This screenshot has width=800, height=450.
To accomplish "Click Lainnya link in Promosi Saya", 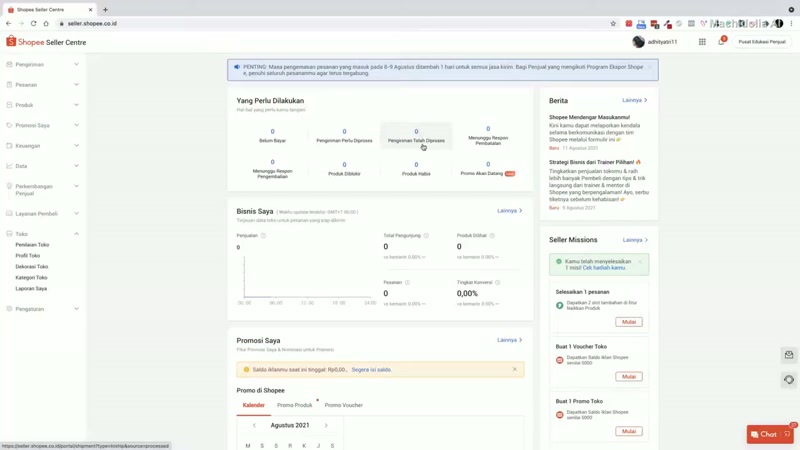I will 510,340.
